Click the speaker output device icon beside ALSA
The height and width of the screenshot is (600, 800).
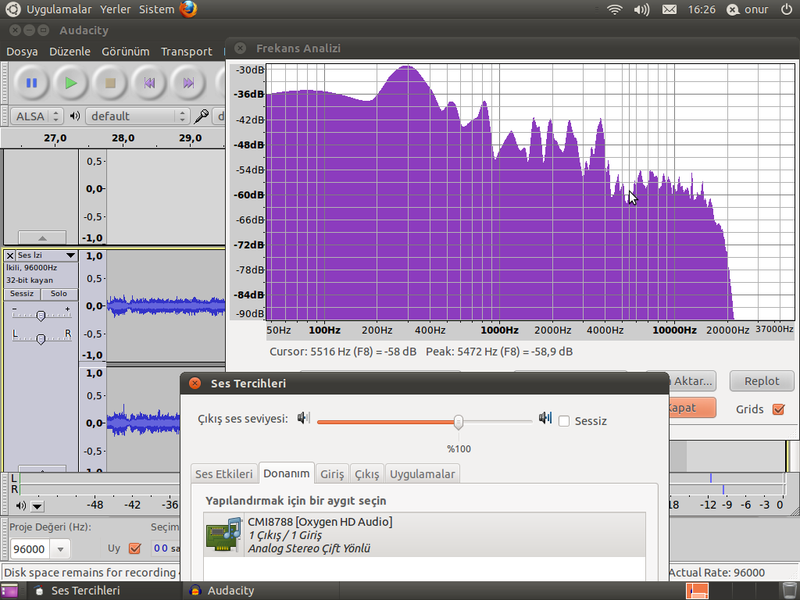pyautogui.click(x=75, y=116)
